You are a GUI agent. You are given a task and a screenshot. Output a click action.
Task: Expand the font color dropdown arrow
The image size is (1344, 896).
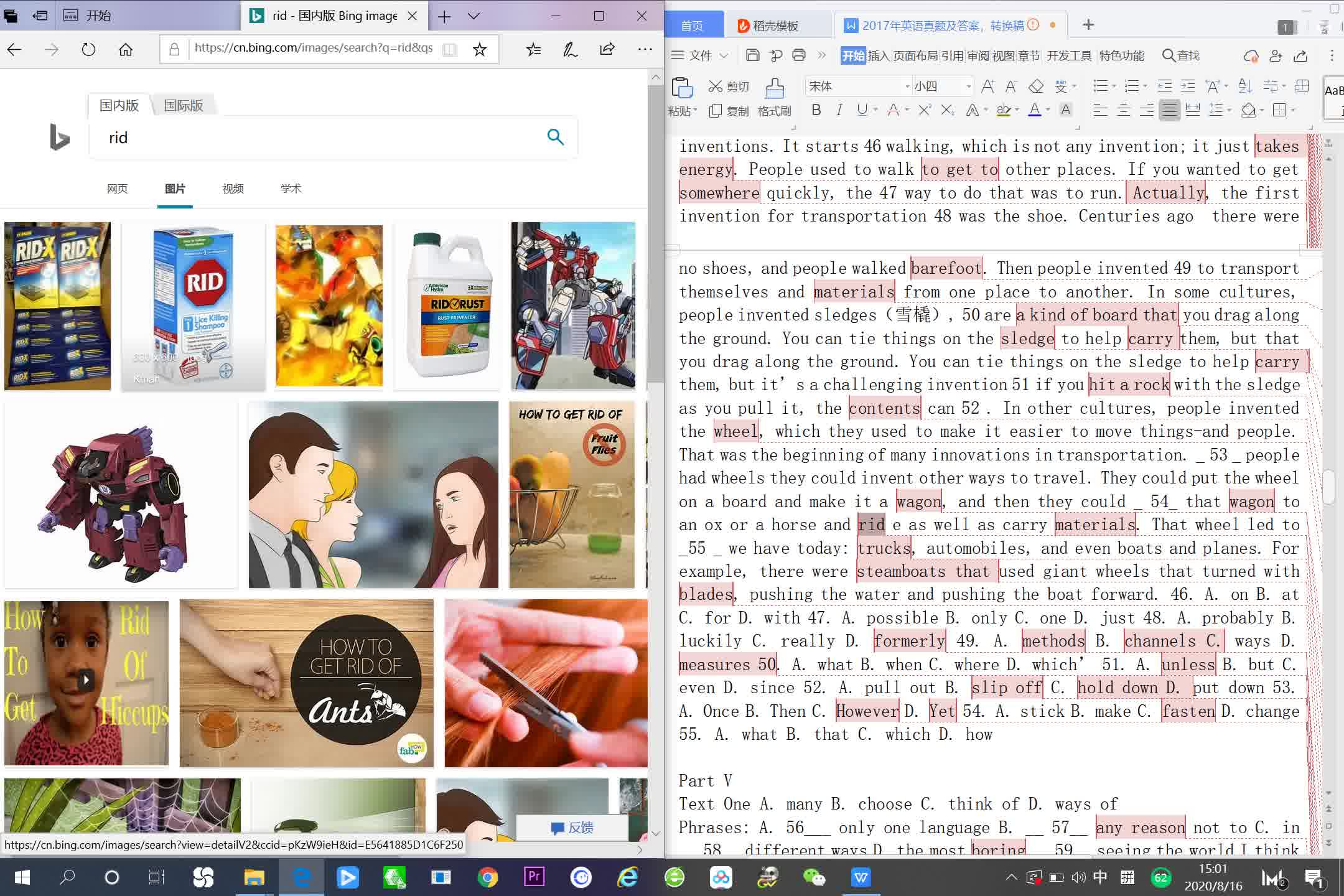pyautogui.click(x=1048, y=110)
